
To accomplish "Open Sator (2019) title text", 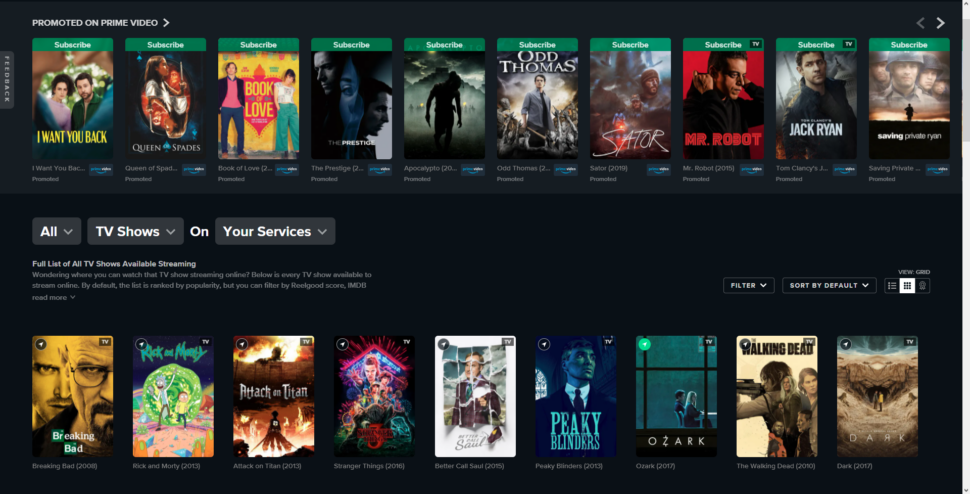I will pyautogui.click(x=609, y=168).
